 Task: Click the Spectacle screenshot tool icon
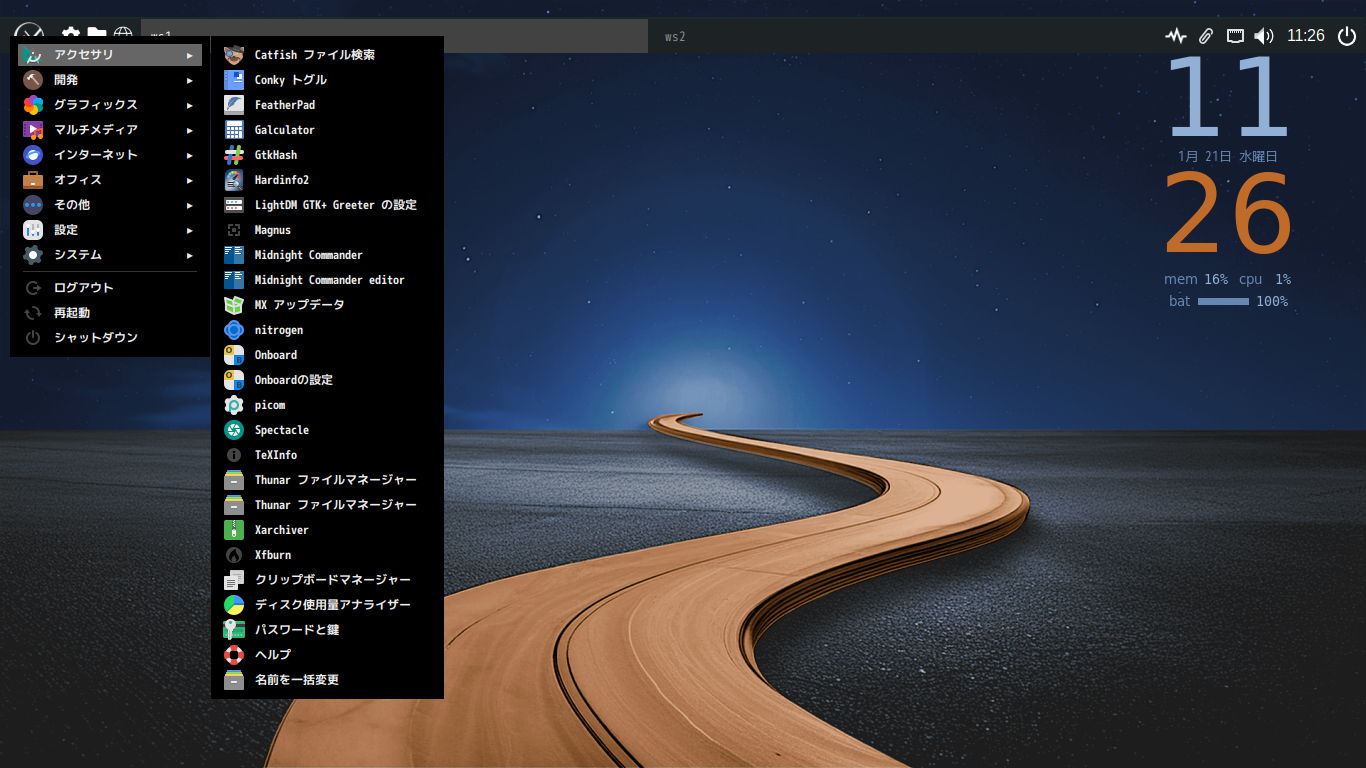pos(234,430)
